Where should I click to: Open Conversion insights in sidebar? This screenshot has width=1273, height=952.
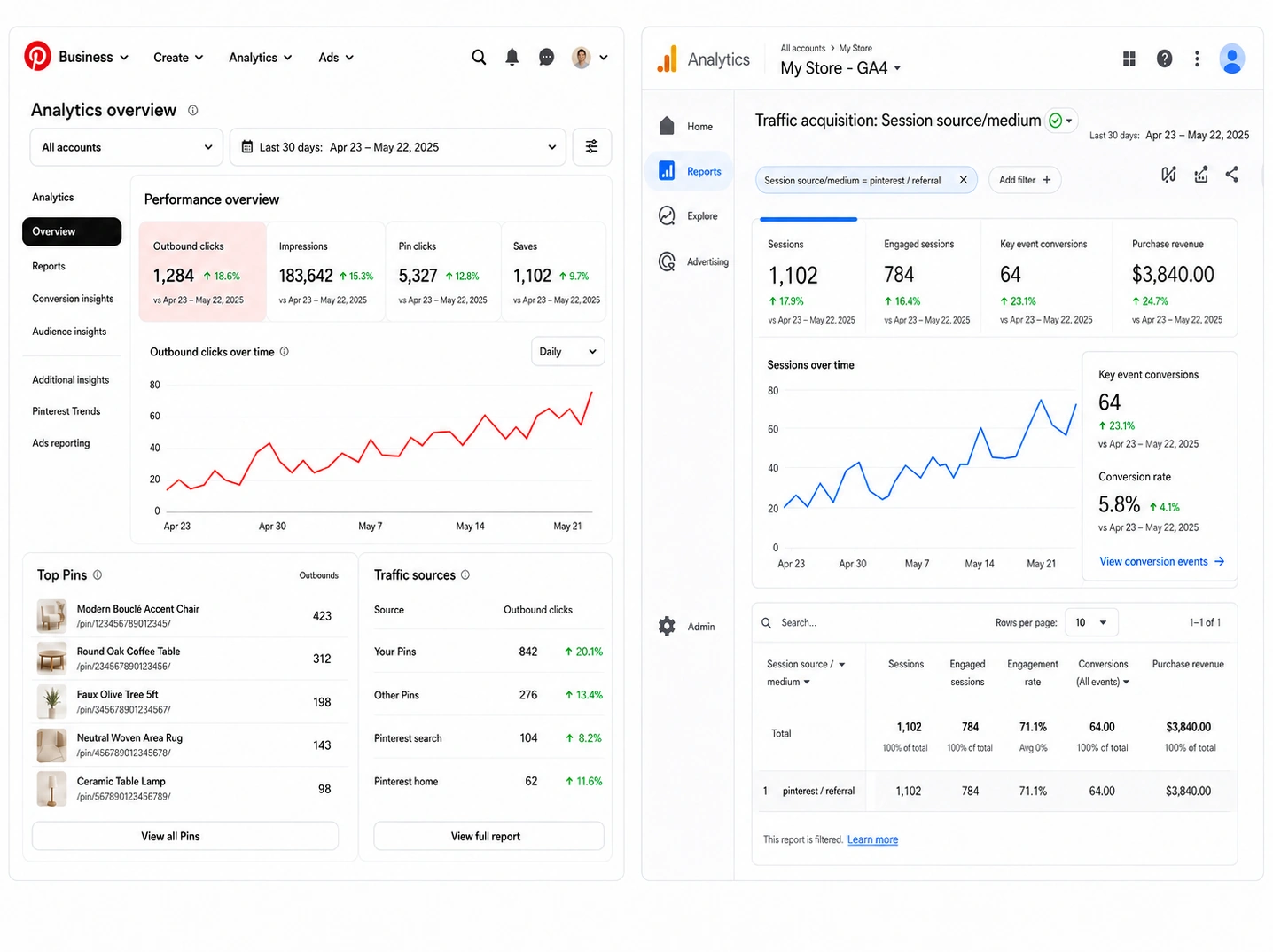[x=73, y=299]
